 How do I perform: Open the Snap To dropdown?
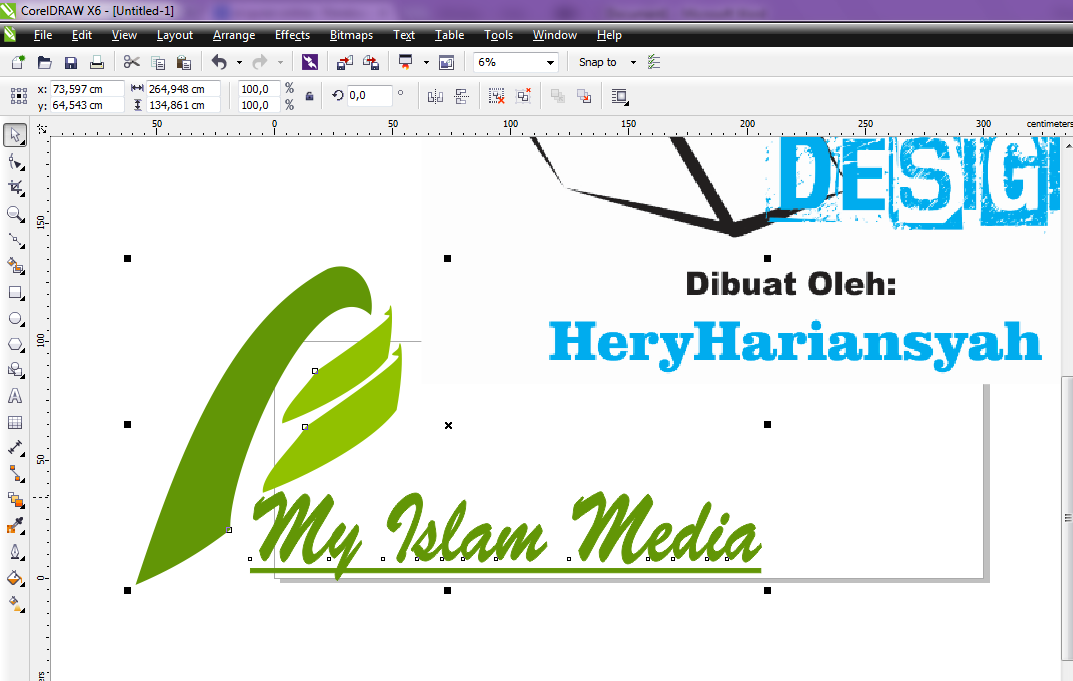pos(633,62)
